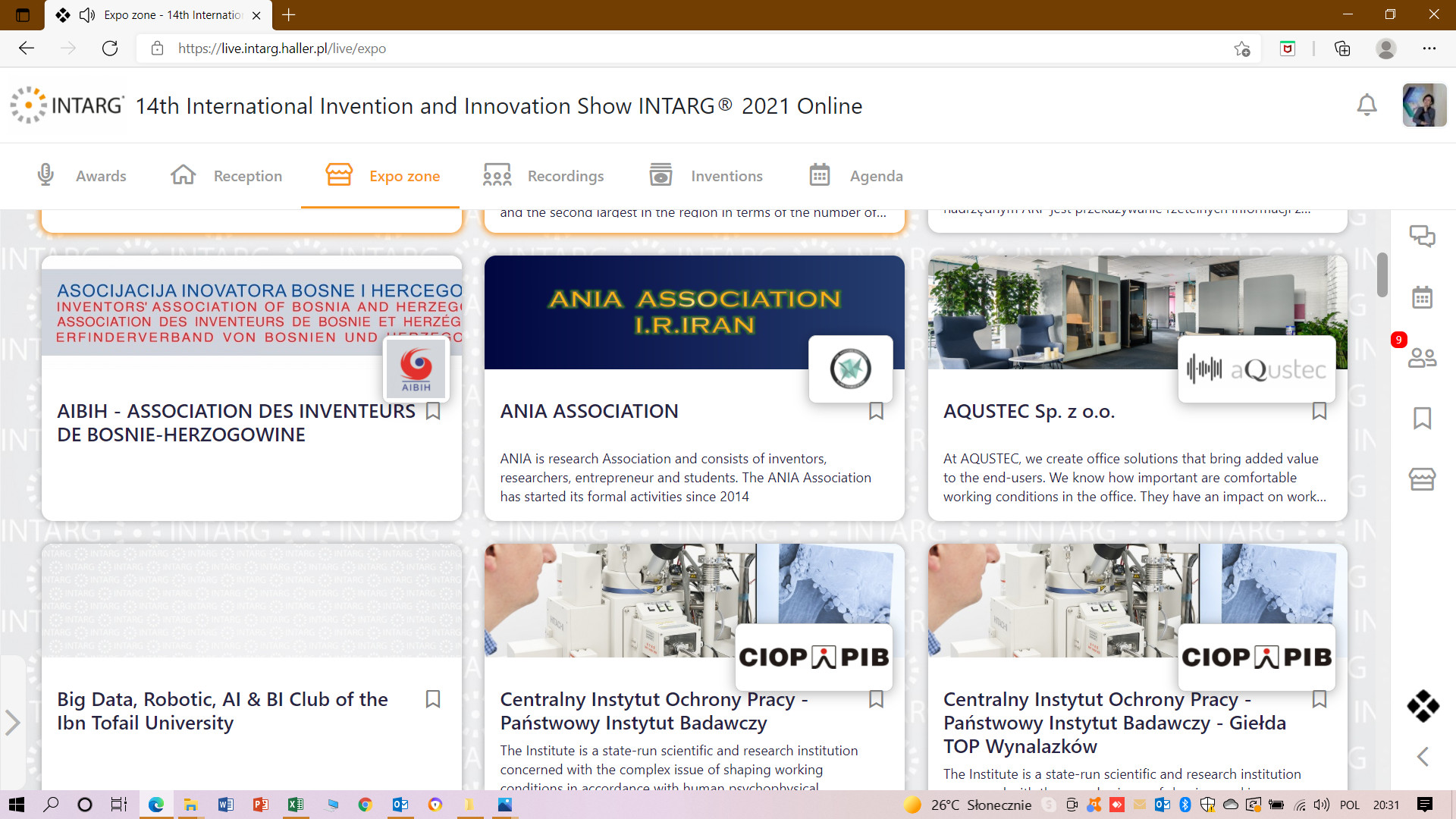Viewport: 1456px width, 819px height.
Task: Open browser settings and more menu
Action: pyautogui.click(x=1429, y=49)
